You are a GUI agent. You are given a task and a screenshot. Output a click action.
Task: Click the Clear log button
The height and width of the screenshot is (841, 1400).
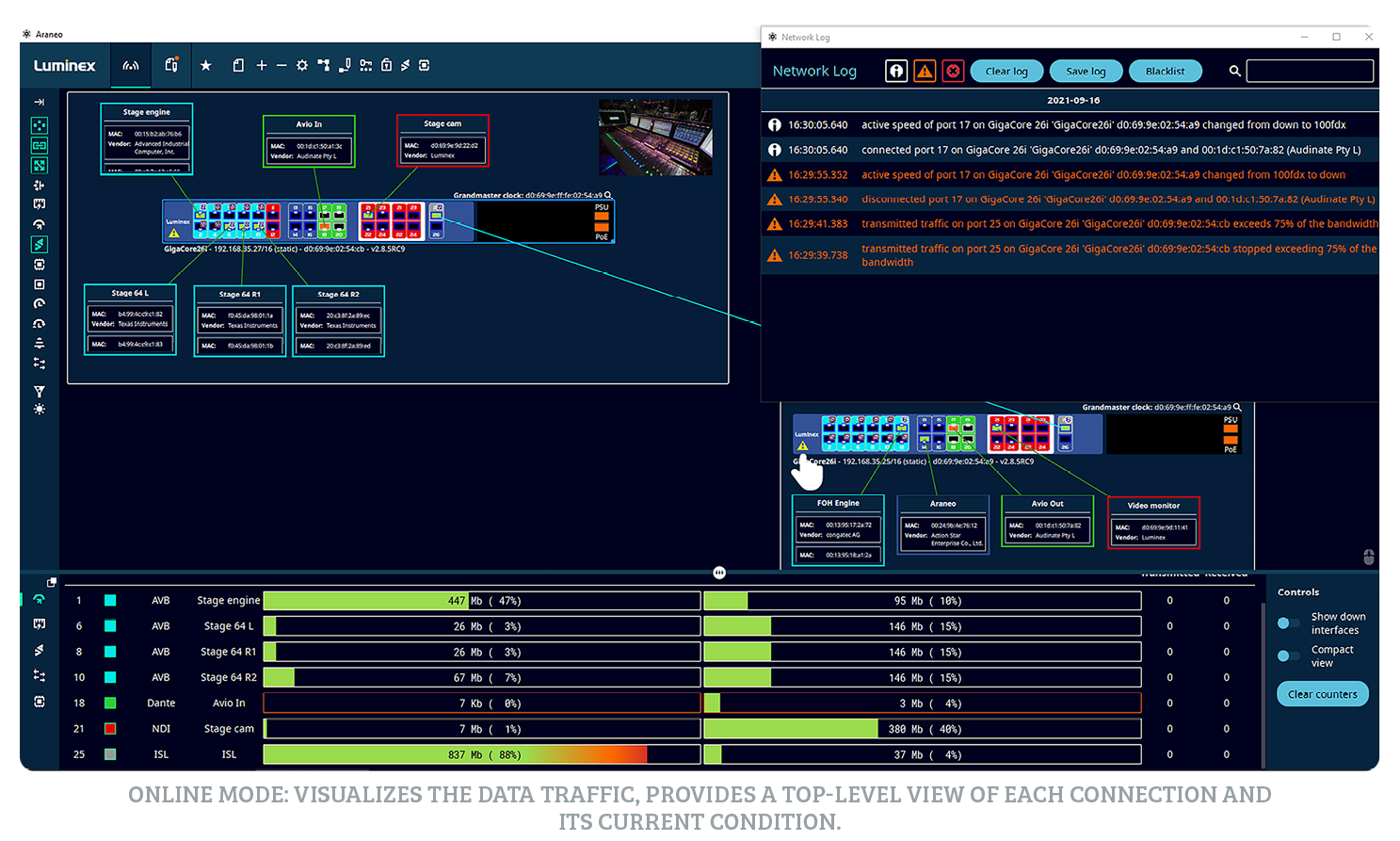tap(1006, 72)
